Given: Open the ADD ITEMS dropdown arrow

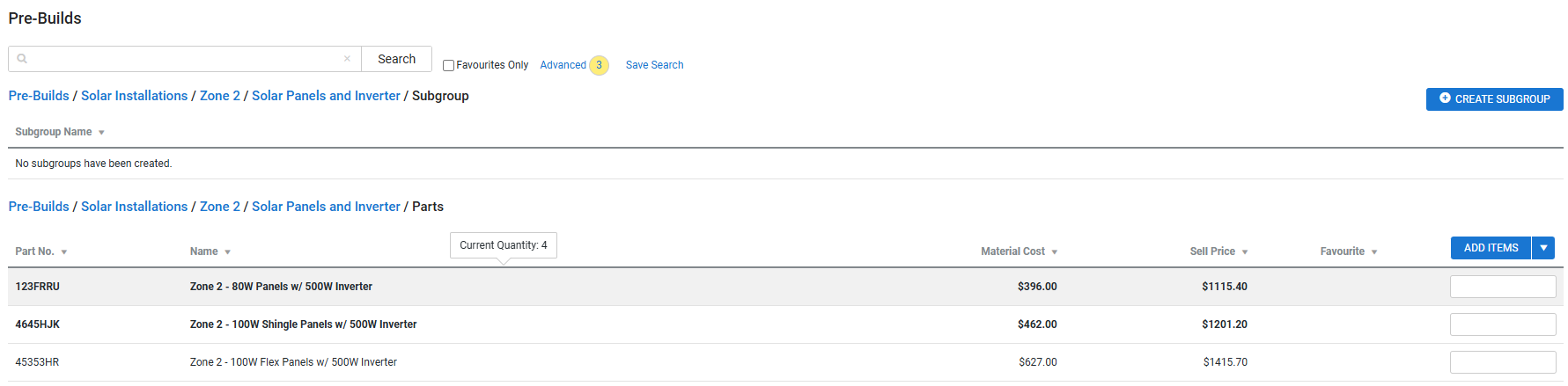Looking at the screenshot, I should (x=1543, y=248).
